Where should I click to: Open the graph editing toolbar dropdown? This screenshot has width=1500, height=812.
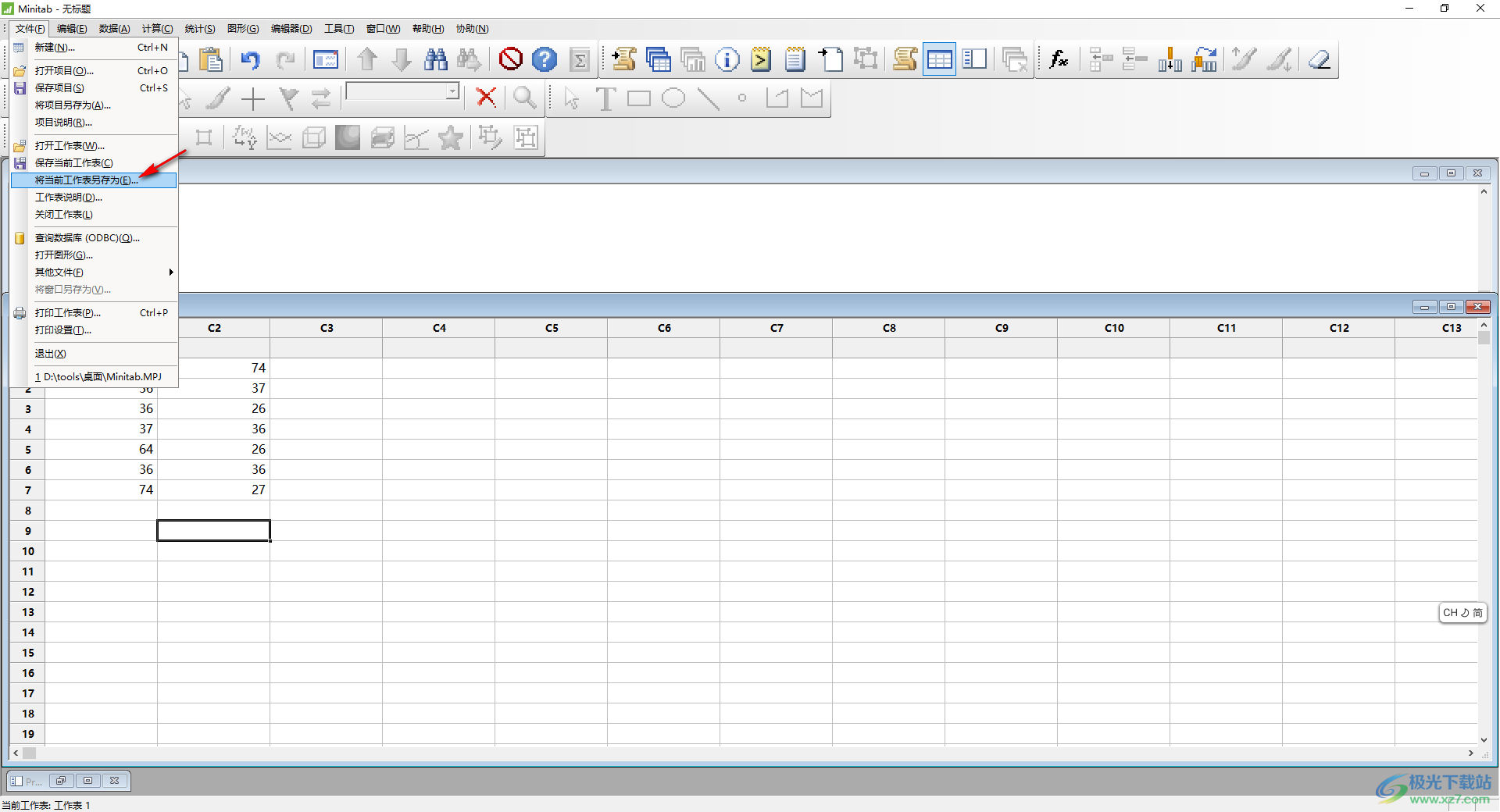point(452,91)
